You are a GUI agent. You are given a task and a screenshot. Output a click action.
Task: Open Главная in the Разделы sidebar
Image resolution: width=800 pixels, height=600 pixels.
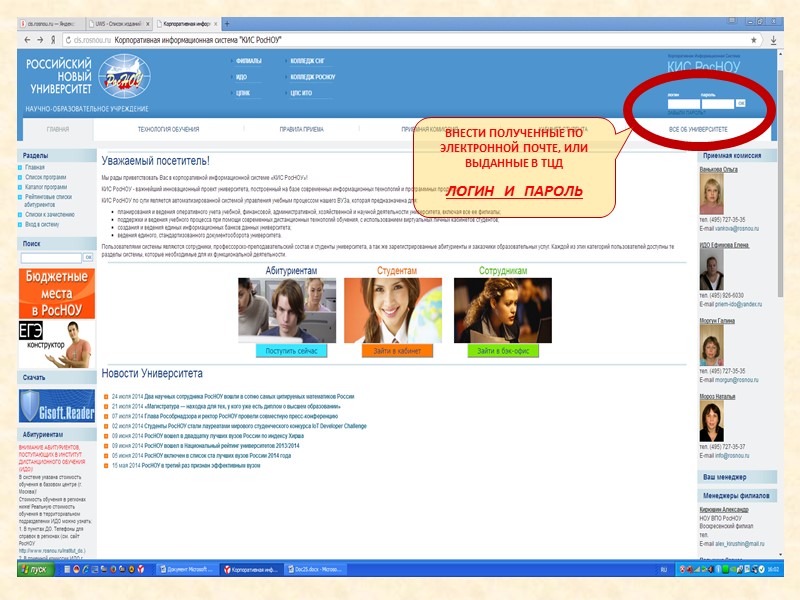click(35, 167)
